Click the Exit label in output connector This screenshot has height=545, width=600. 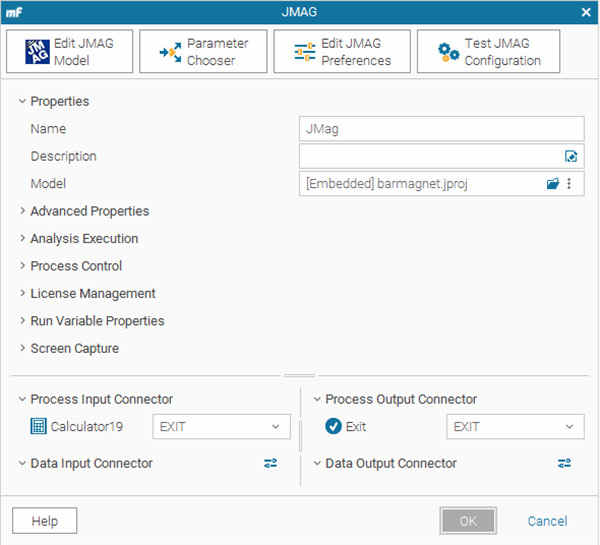coord(356,426)
